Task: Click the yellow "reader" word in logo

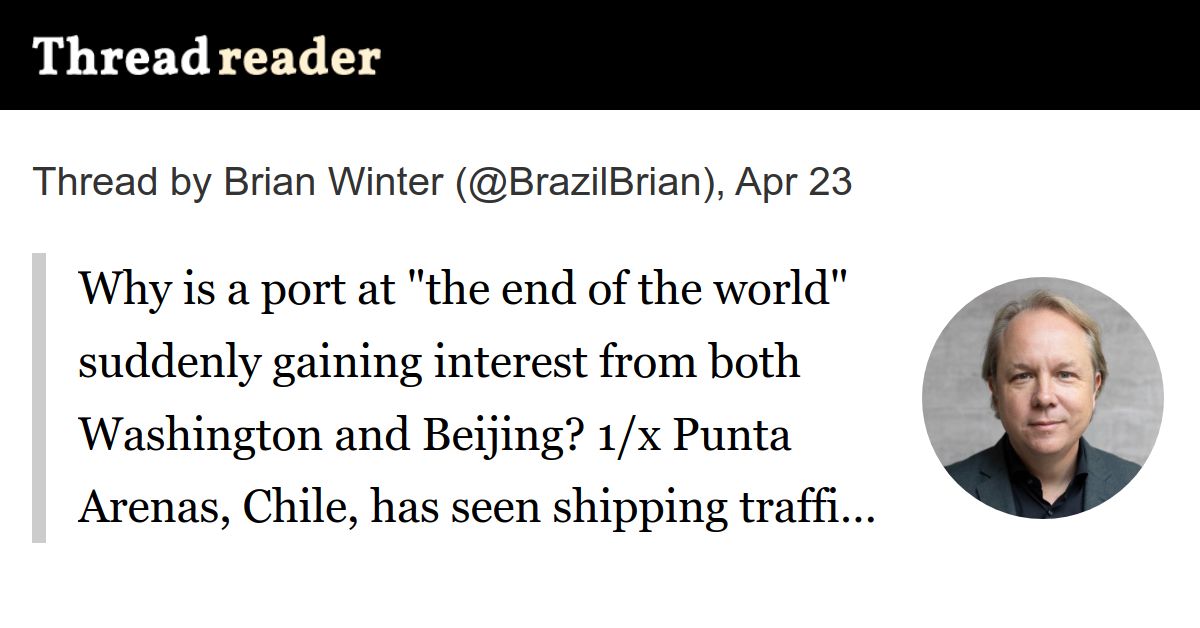Action: [x=299, y=57]
